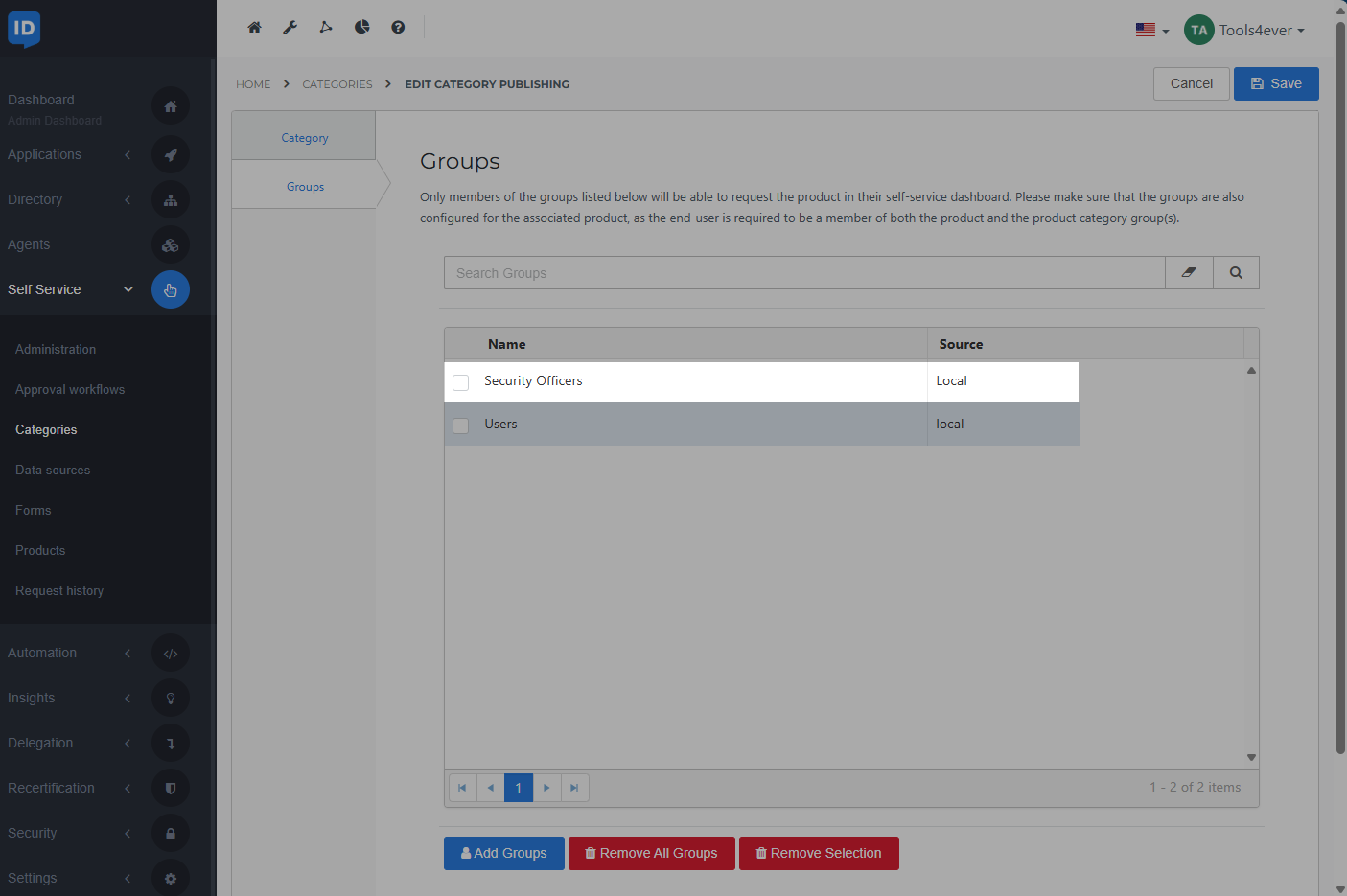The height and width of the screenshot is (896, 1347).
Task: Open Products in the sidebar
Action: tap(40, 551)
